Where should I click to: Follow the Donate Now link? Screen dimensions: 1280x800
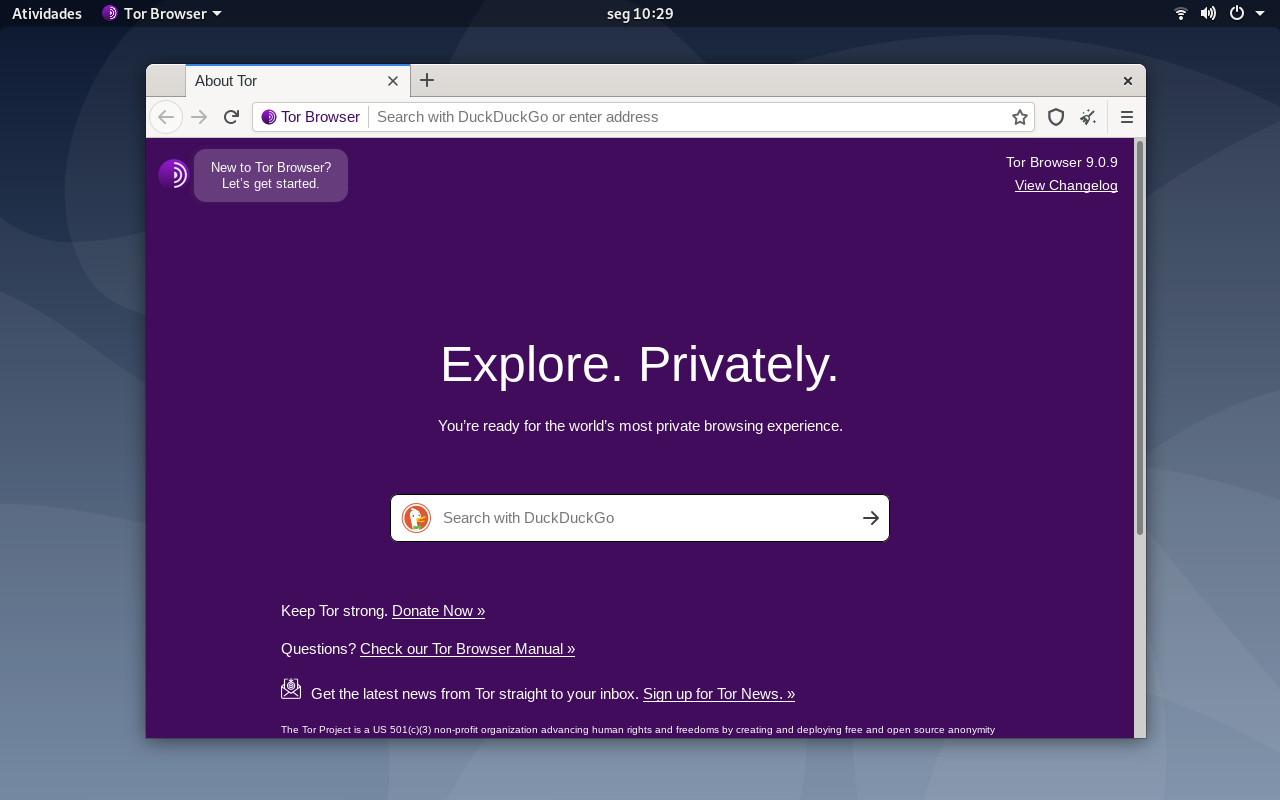tap(438, 611)
